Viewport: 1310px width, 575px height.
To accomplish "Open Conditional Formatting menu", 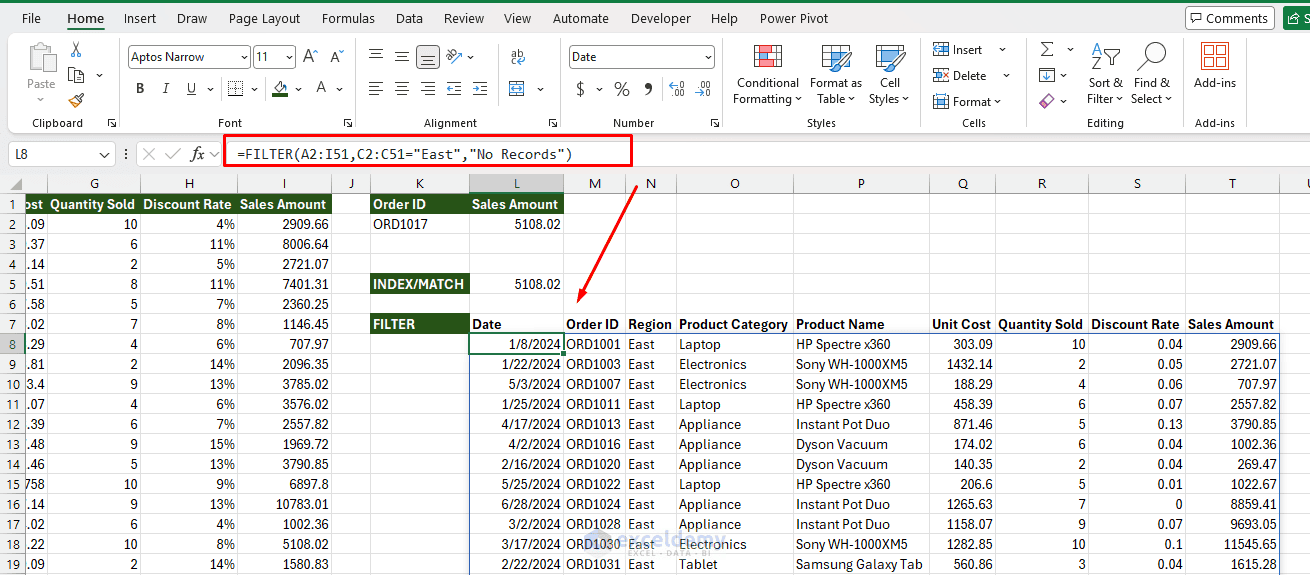I will click(x=767, y=75).
